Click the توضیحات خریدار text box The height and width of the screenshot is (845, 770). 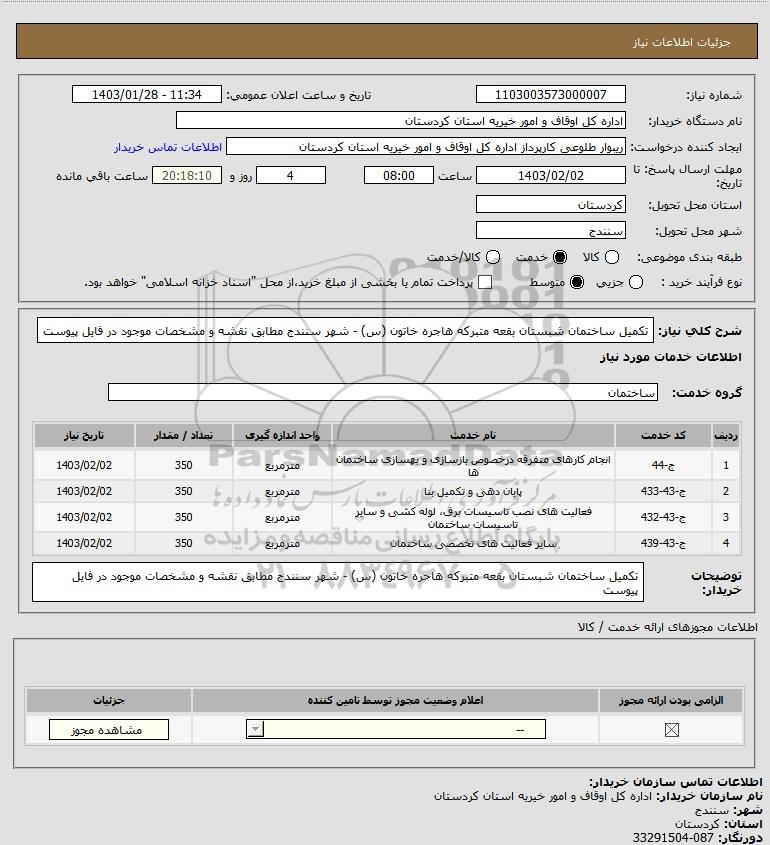click(x=338, y=582)
